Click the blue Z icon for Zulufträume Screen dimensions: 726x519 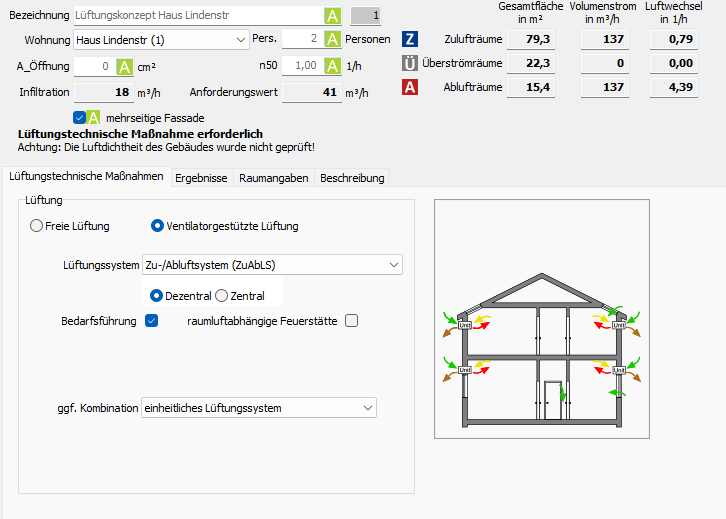tap(410, 40)
